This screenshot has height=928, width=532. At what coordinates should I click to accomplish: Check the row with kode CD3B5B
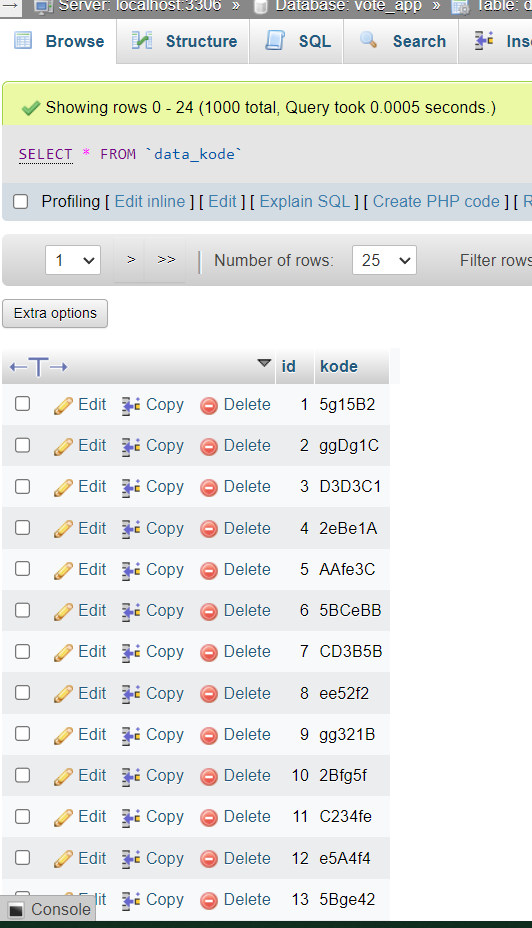coord(22,651)
